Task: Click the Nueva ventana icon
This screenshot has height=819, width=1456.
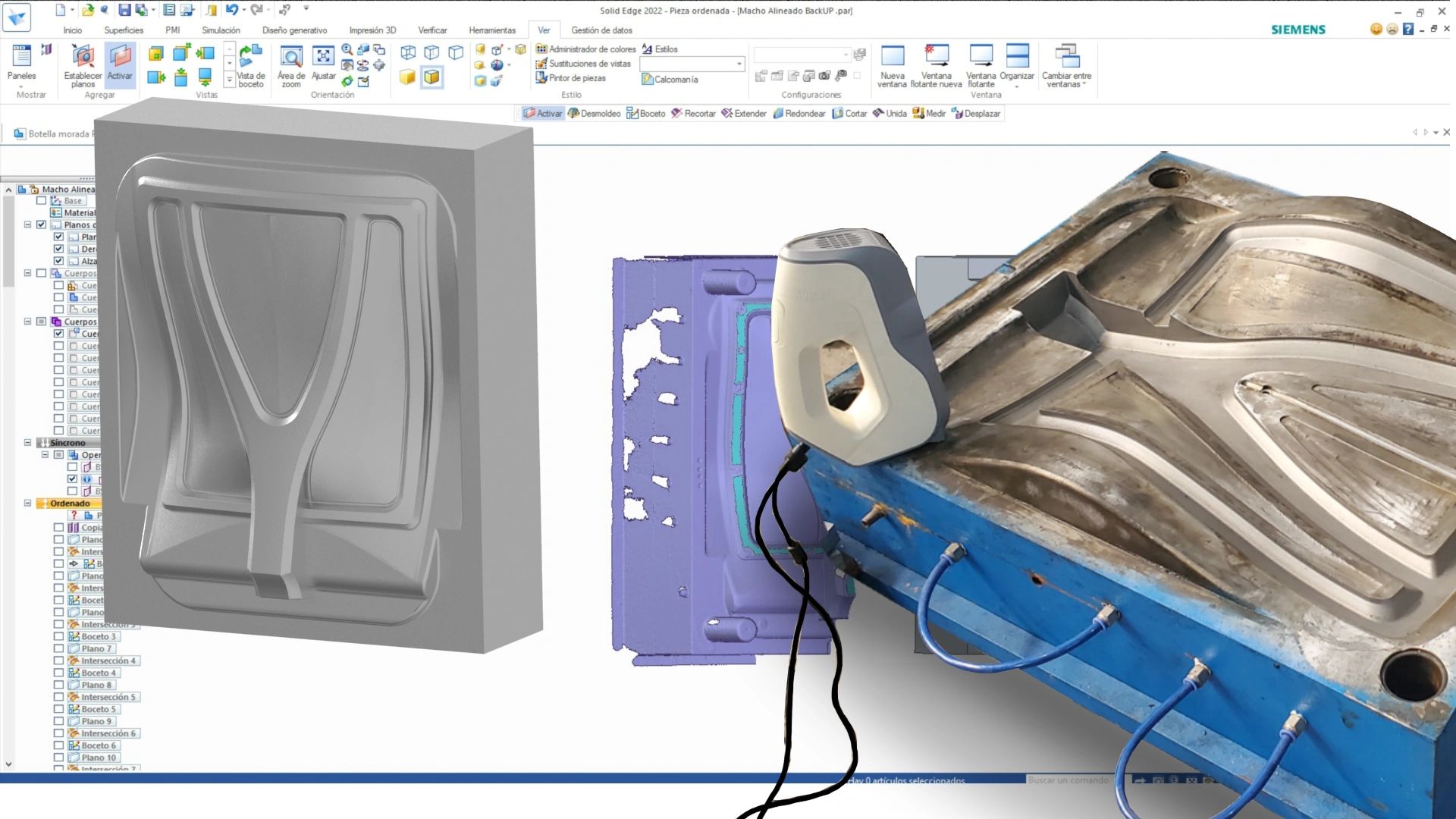Action: 892,66
